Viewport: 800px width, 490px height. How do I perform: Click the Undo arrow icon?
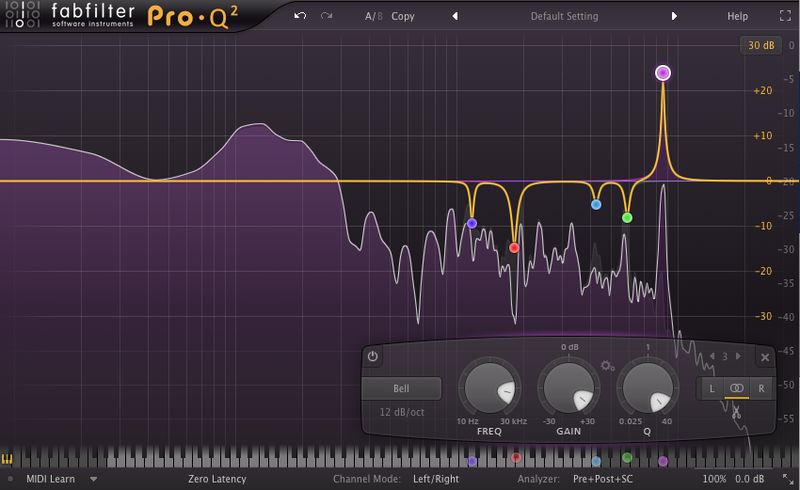(300, 17)
